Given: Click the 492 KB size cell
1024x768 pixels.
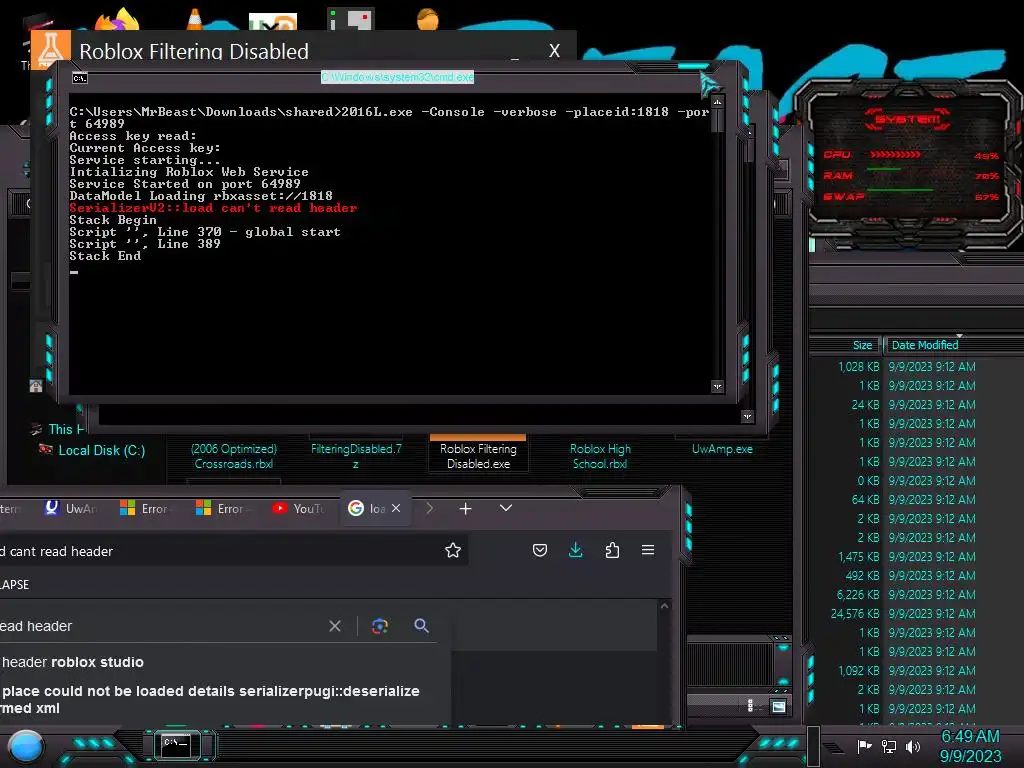Looking at the screenshot, I should click(862, 575).
